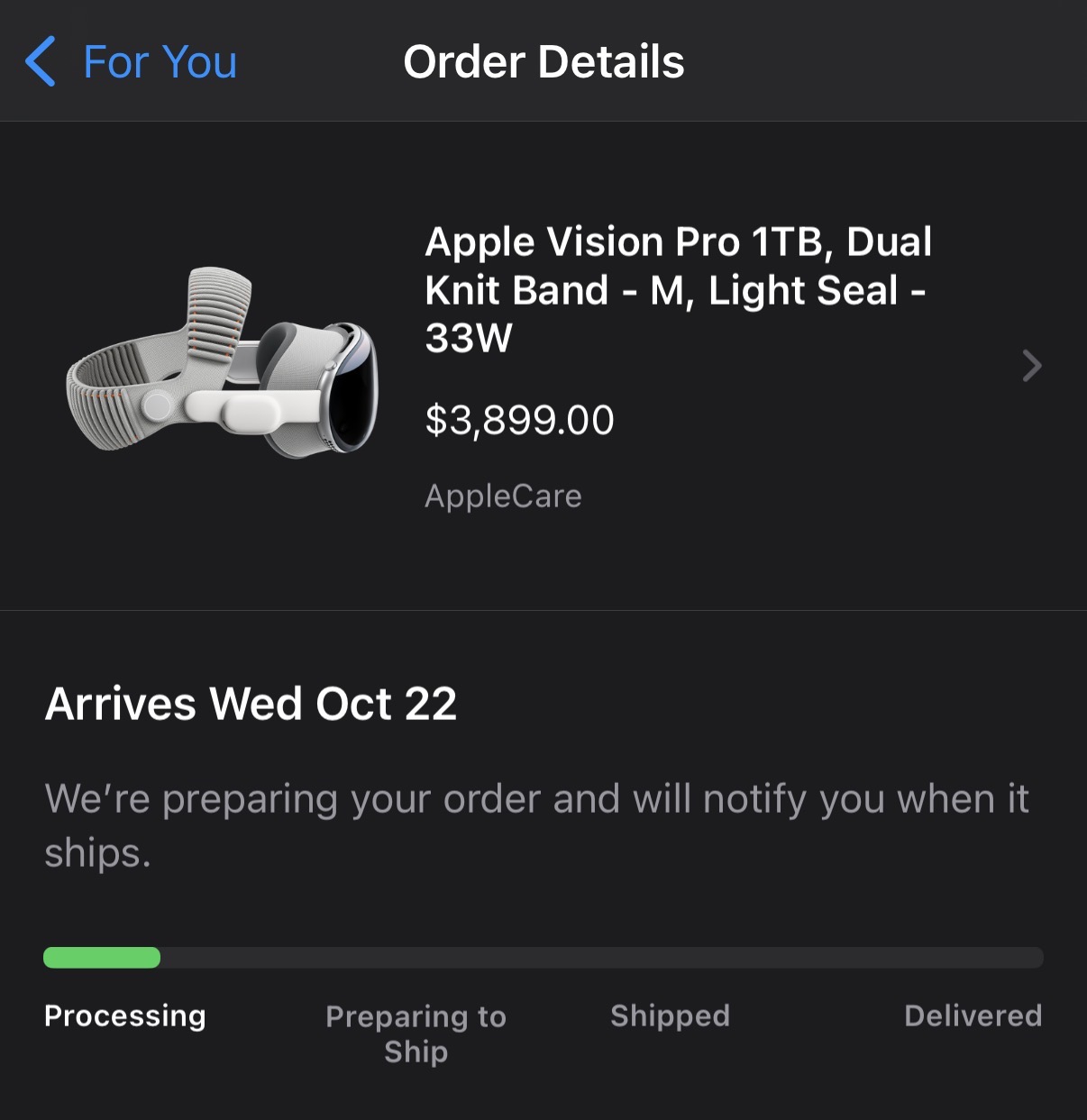Select the Preparing to Ship step

416,1033
